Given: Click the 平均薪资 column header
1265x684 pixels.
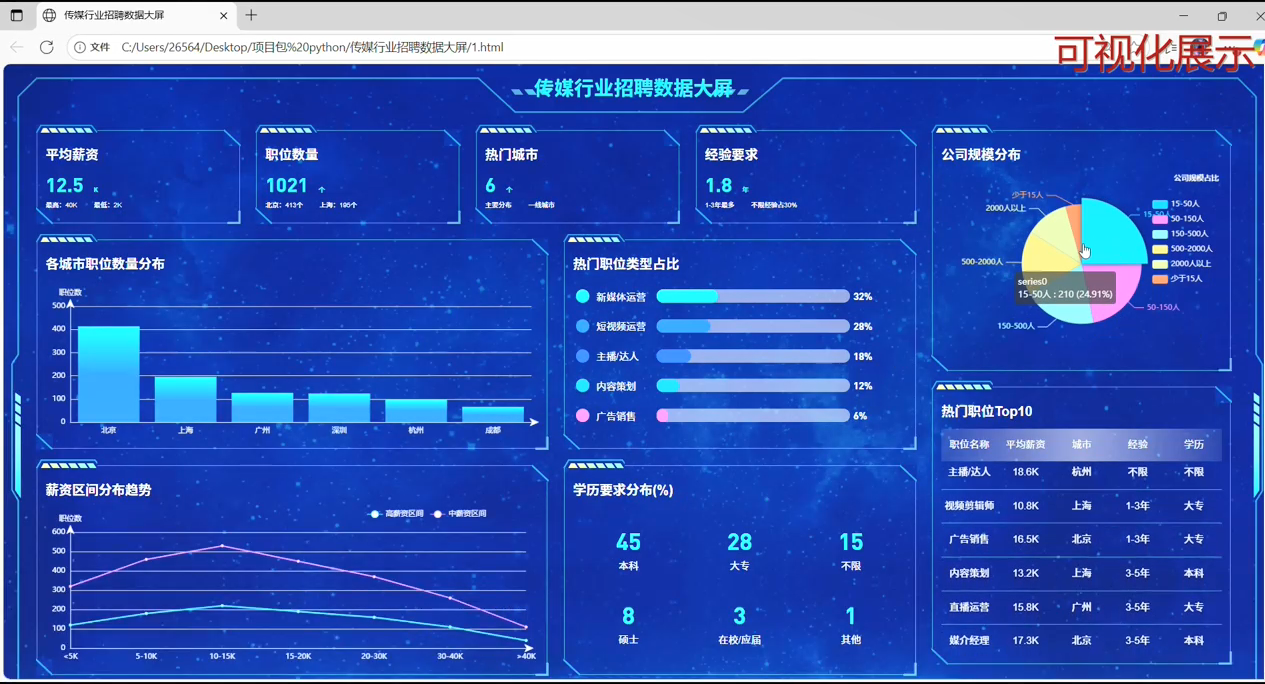Looking at the screenshot, I should [1025, 445].
